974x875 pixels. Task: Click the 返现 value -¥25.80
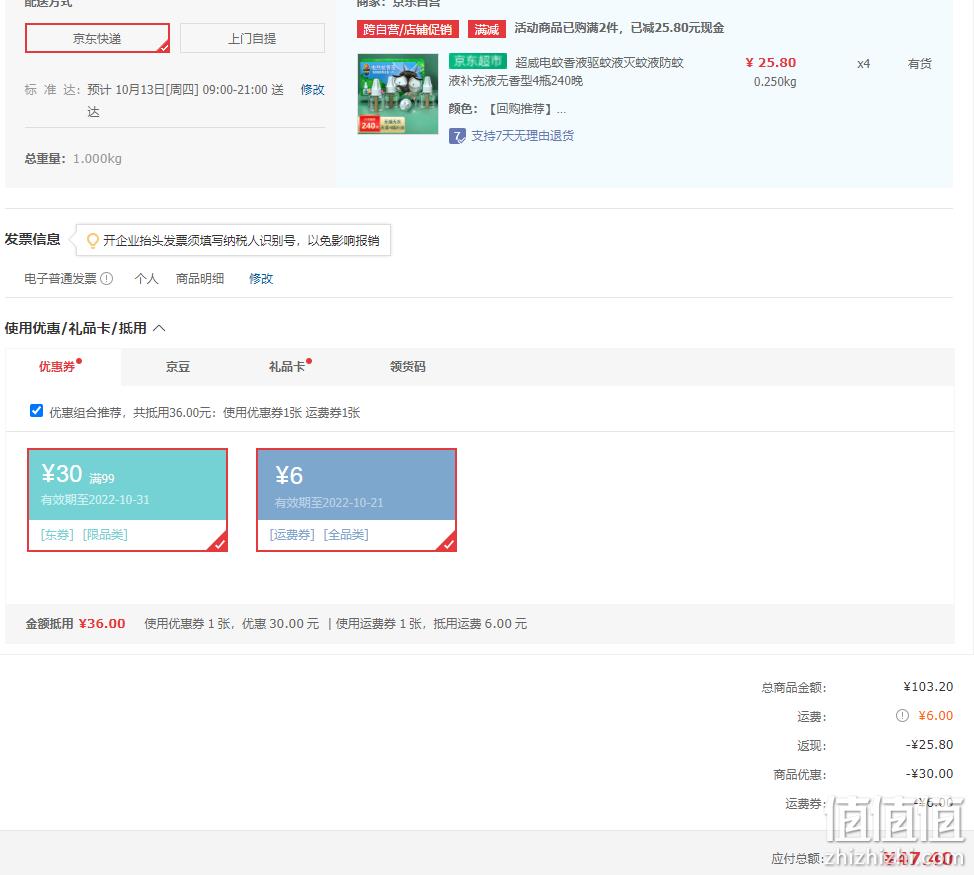(x=929, y=745)
